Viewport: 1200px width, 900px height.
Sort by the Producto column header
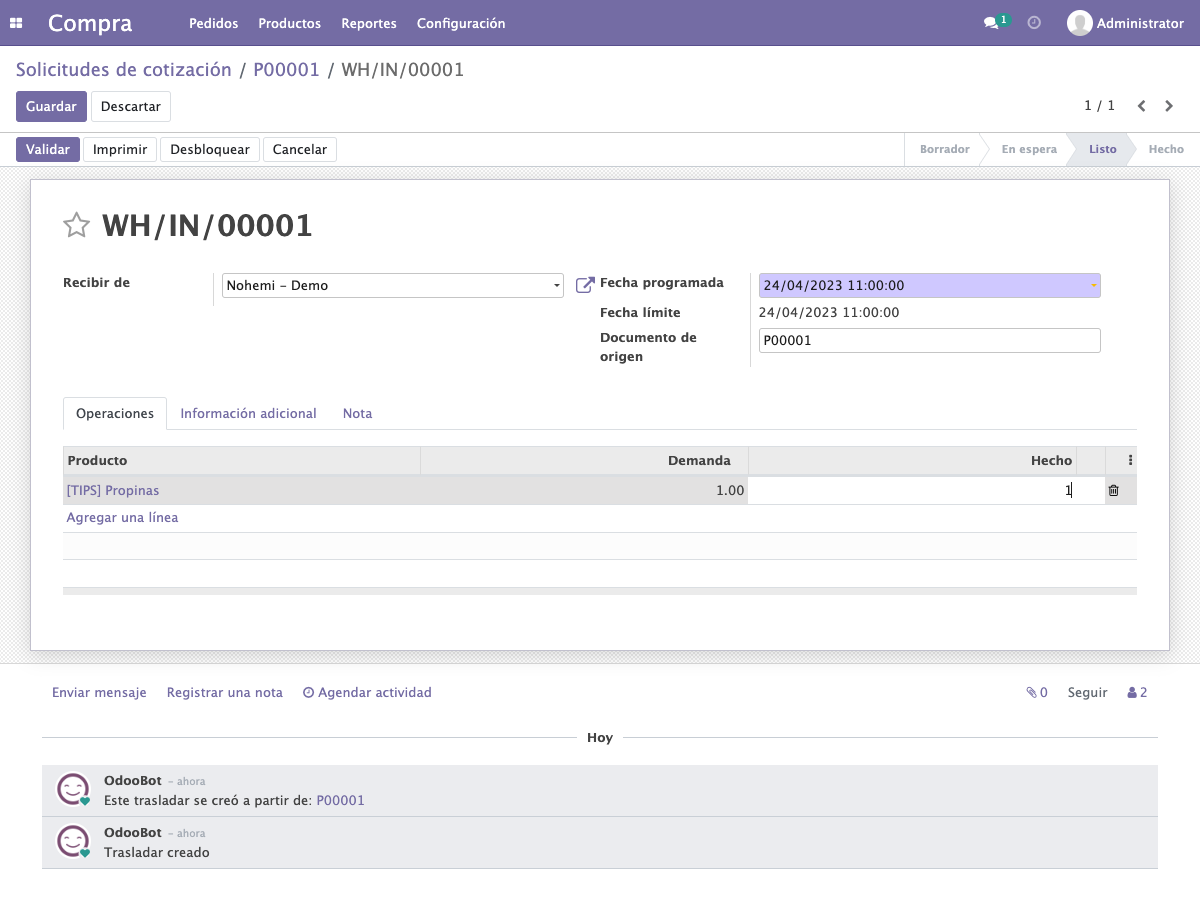[x=241, y=460]
